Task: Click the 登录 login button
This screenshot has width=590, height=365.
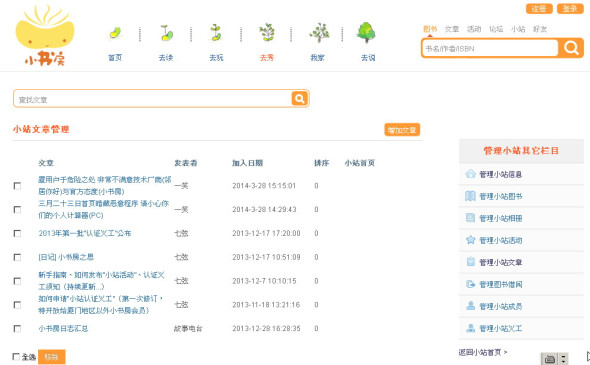Action: click(x=570, y=8)
